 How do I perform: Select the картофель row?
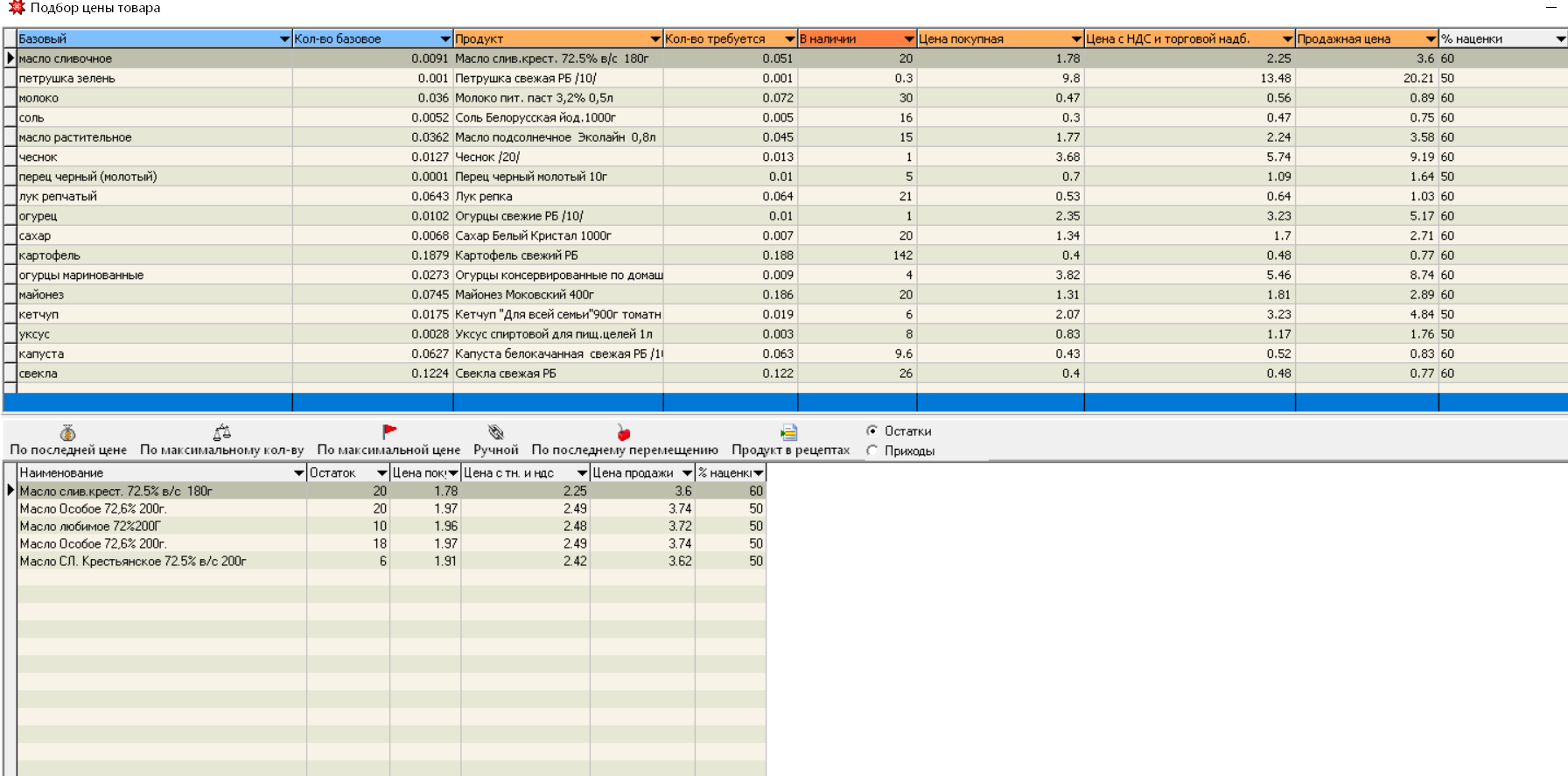pyautogui.click(x=785, y=255)
